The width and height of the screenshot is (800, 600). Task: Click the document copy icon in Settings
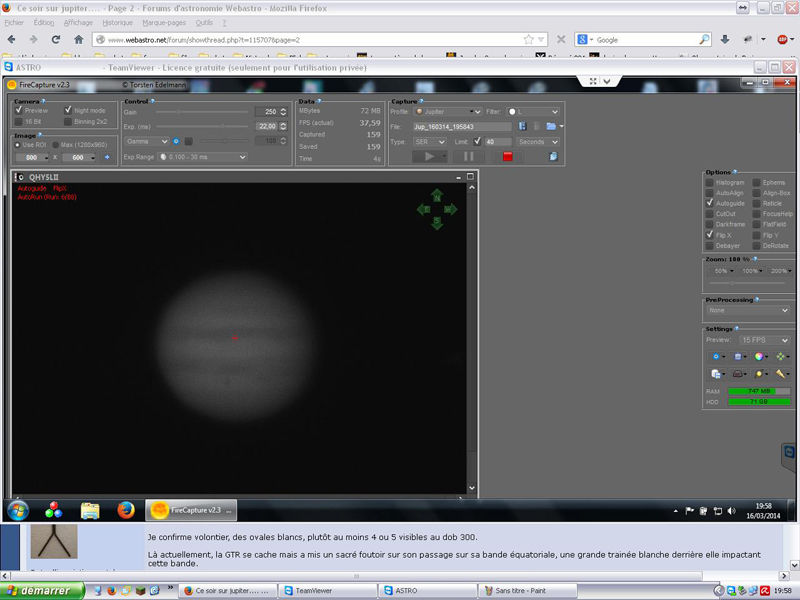(x=715, y=374)
